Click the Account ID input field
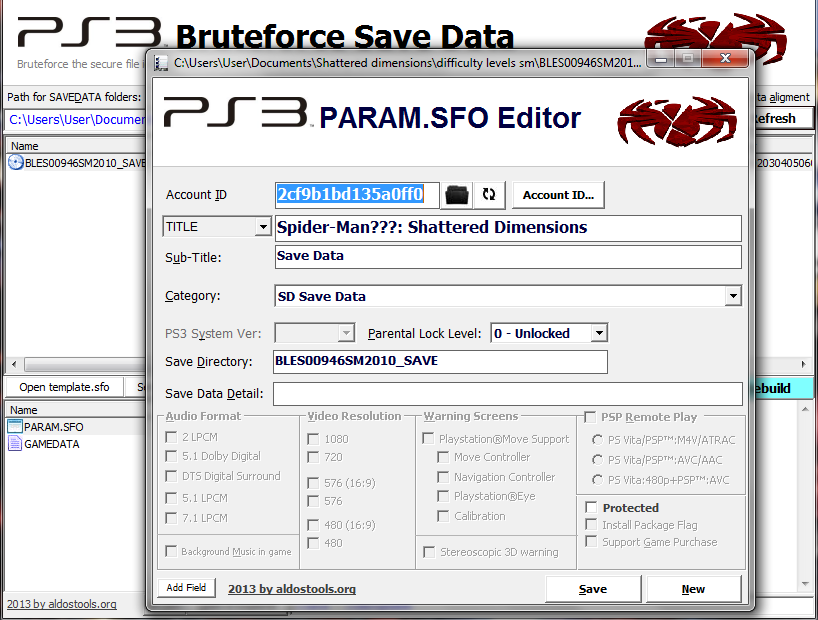 click(x=357, y=194)
